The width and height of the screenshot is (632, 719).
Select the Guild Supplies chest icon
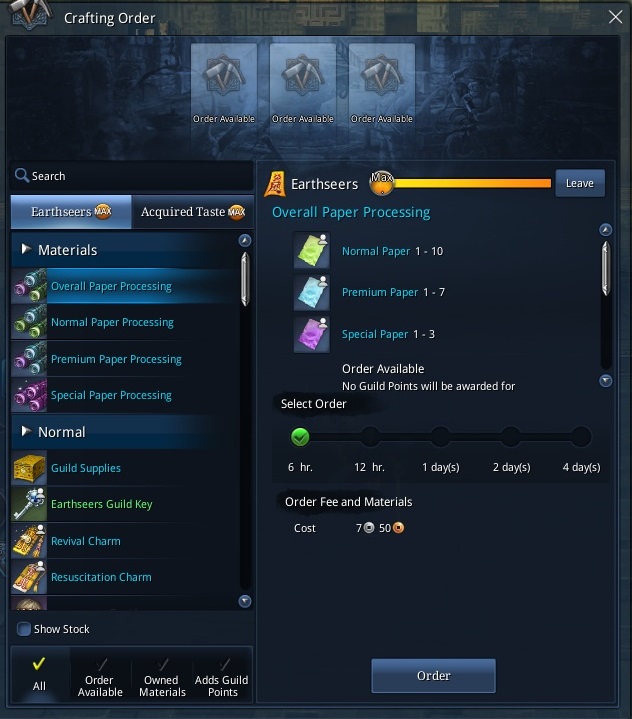point(29,468)
